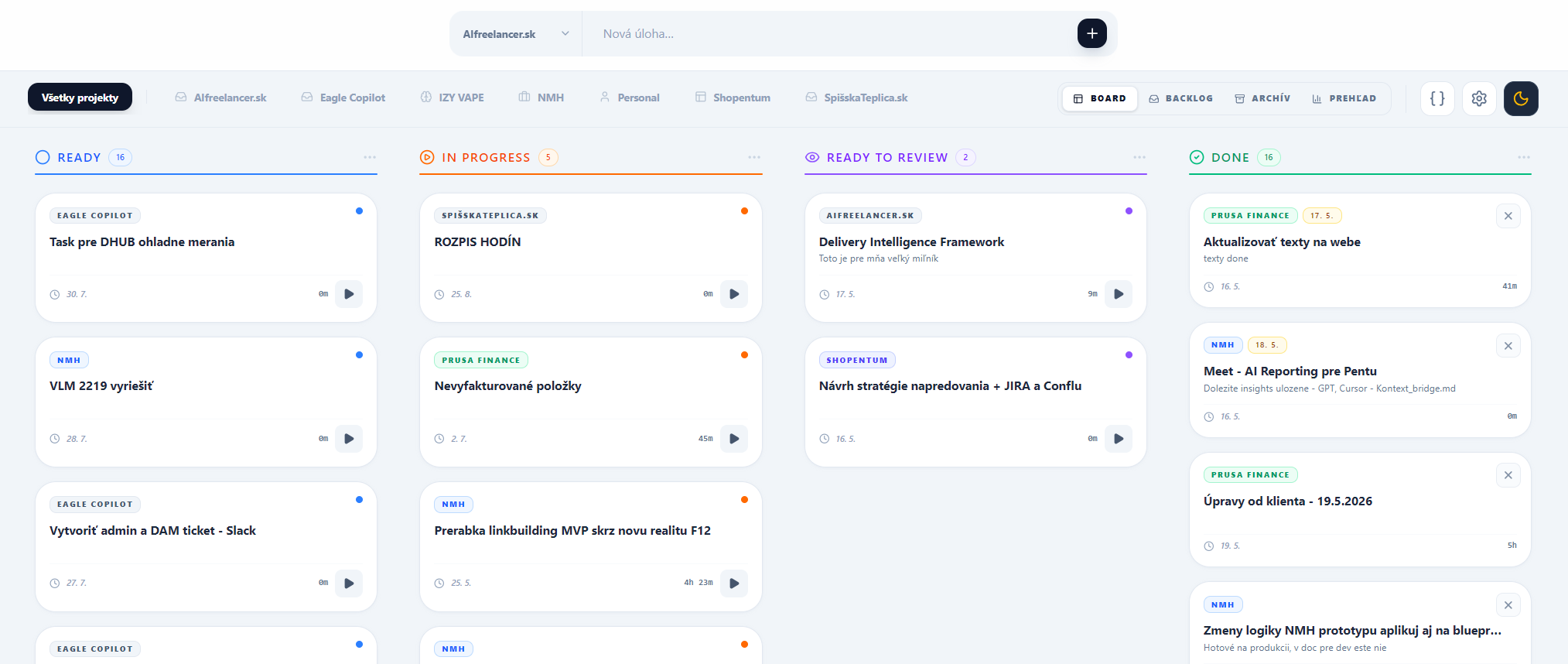This screenshot has height=664, width=1568.
Task: Click the 4h 23m tracked time value
Action: (x=699, y=583)
